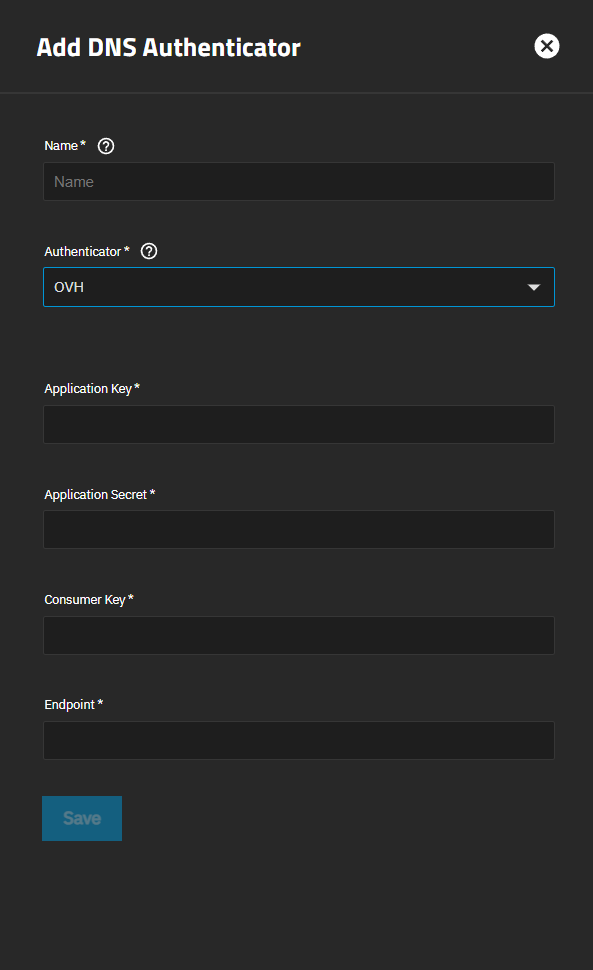Click the selected OVH value text

(69, 287)
